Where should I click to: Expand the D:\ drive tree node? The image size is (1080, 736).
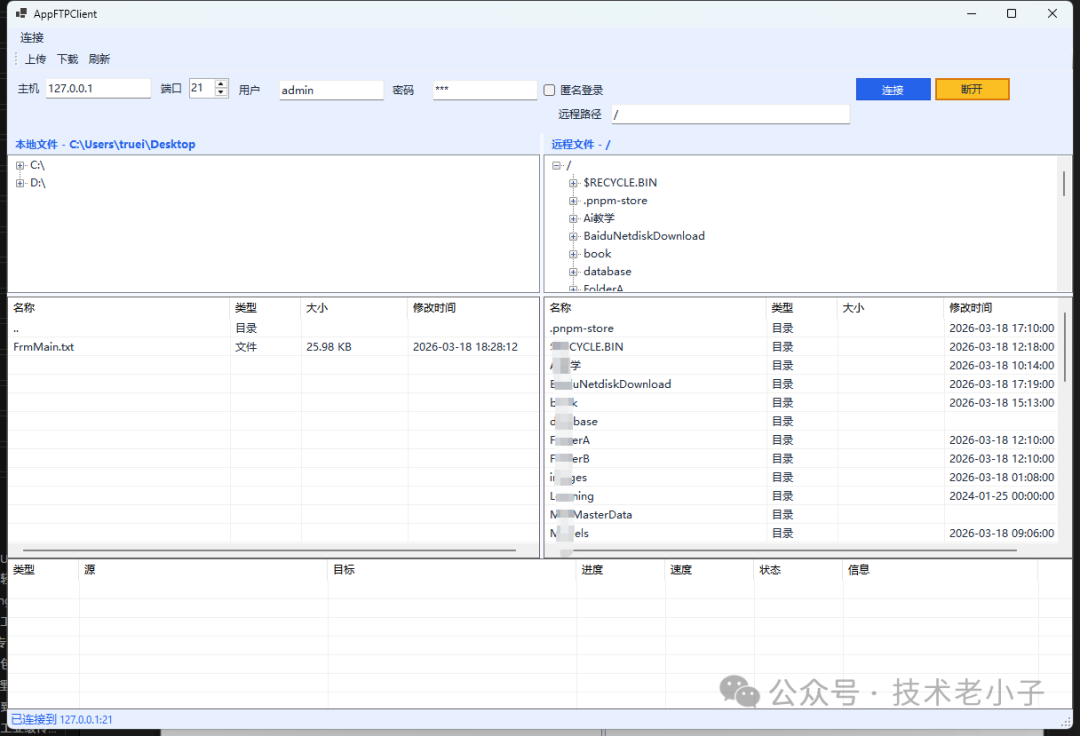(x=20, y=183)
